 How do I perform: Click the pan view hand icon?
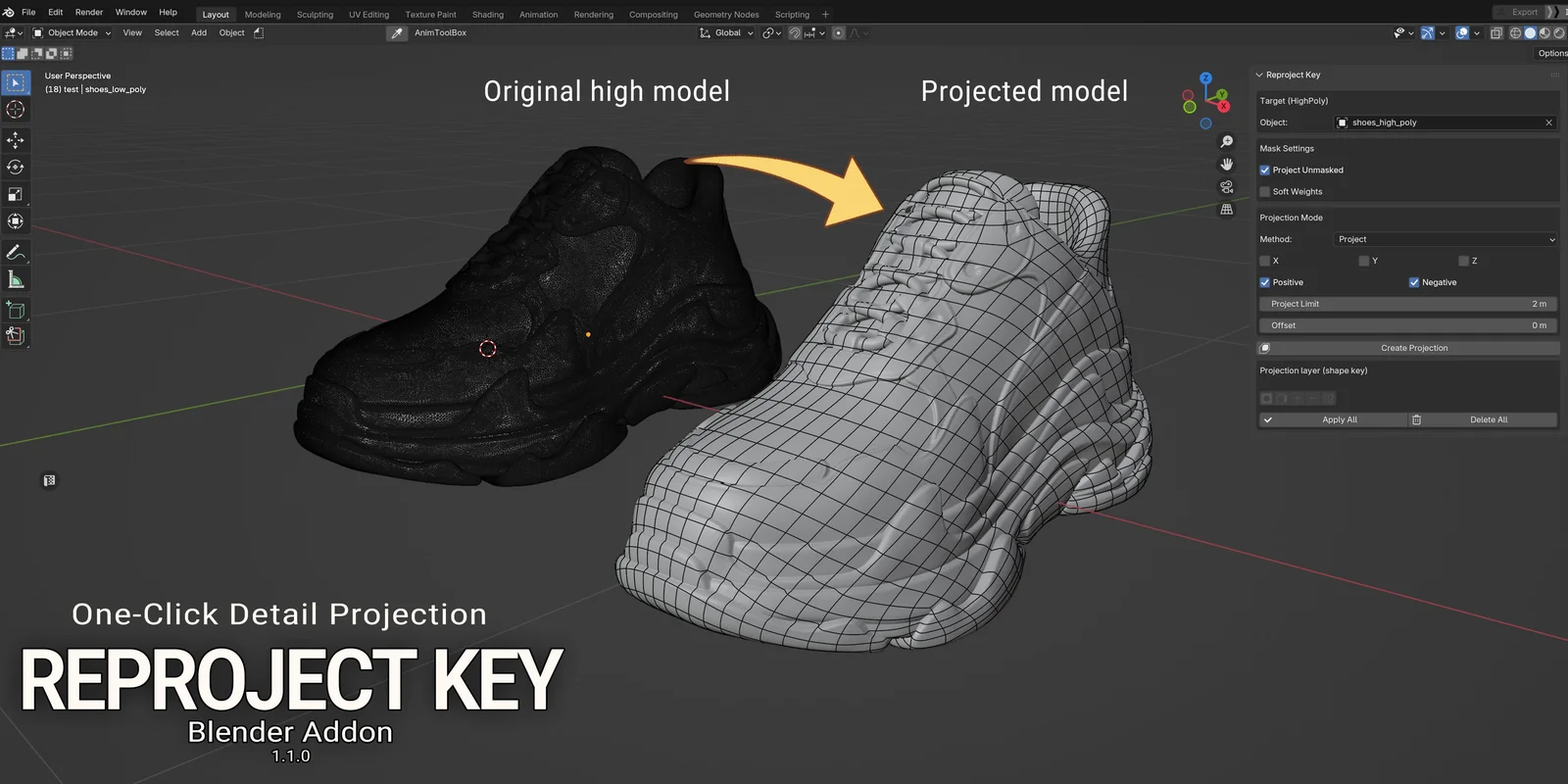coord(1226,165)
